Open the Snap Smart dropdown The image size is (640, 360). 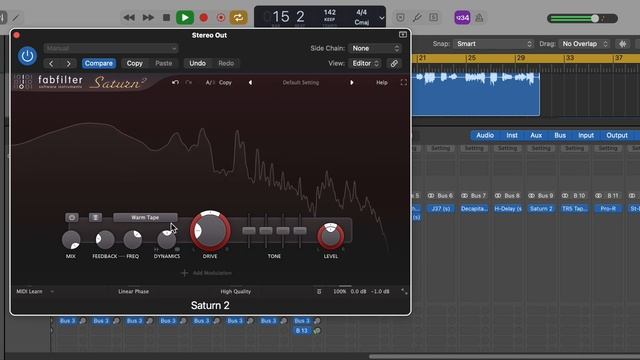pyautogui.click(x=493, y=44)
